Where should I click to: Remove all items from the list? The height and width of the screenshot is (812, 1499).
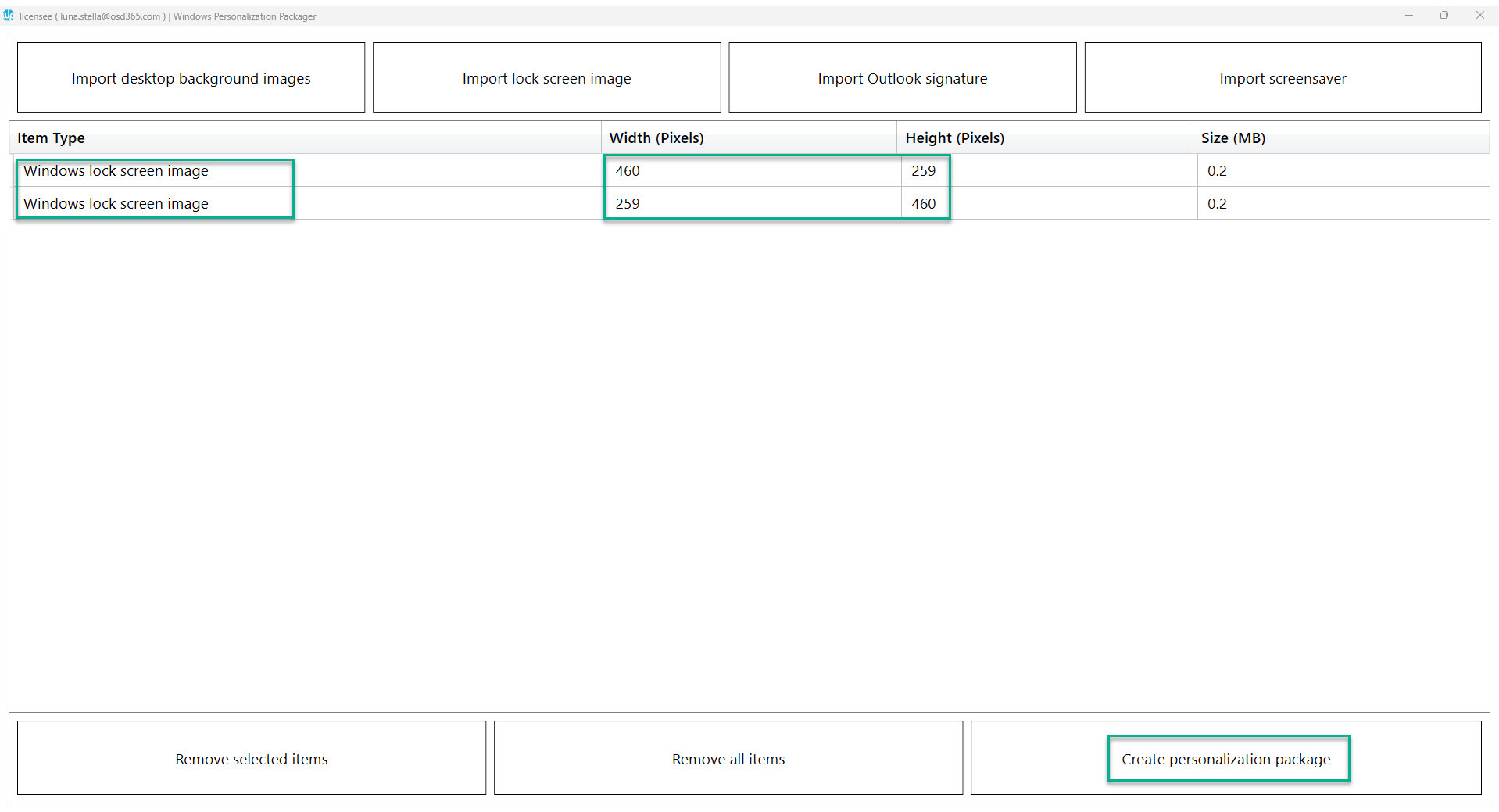pos(728,758)
